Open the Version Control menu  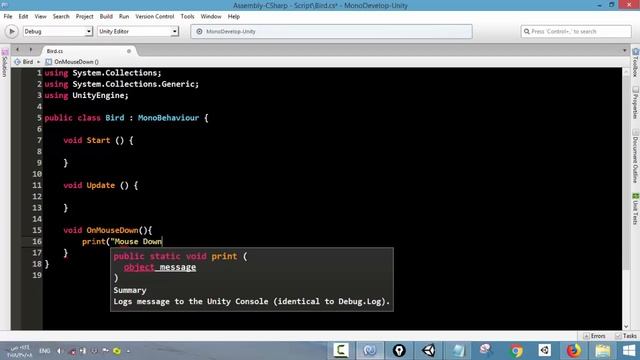pos(155,16)
